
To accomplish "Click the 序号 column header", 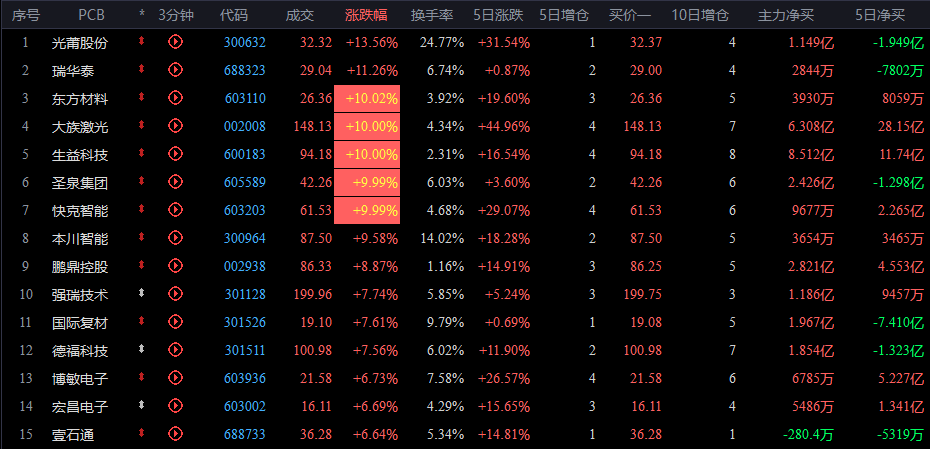I will pyautogui.click(x=26, y=15).
